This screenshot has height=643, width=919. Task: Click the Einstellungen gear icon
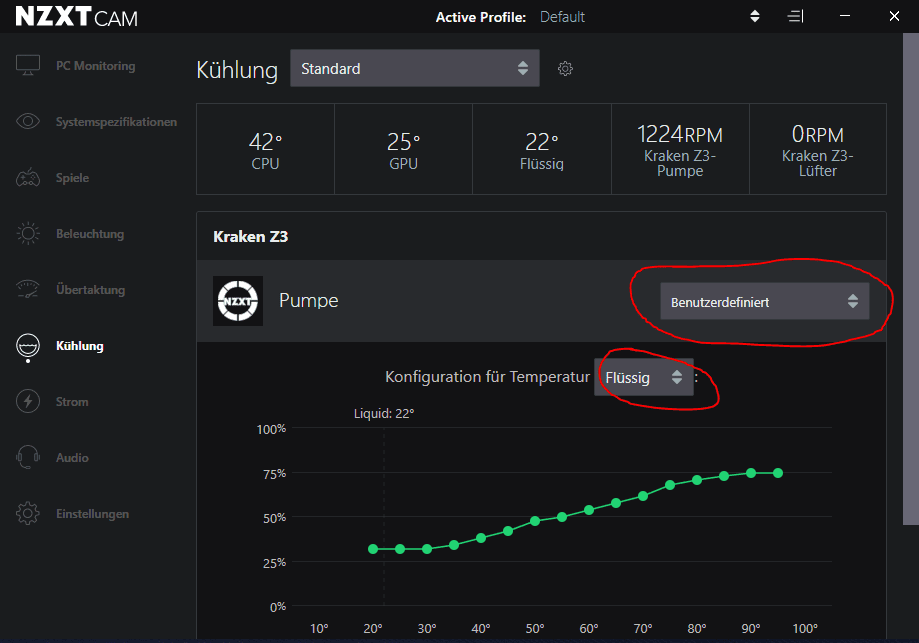pyautogui.click(x=28, y=513)
